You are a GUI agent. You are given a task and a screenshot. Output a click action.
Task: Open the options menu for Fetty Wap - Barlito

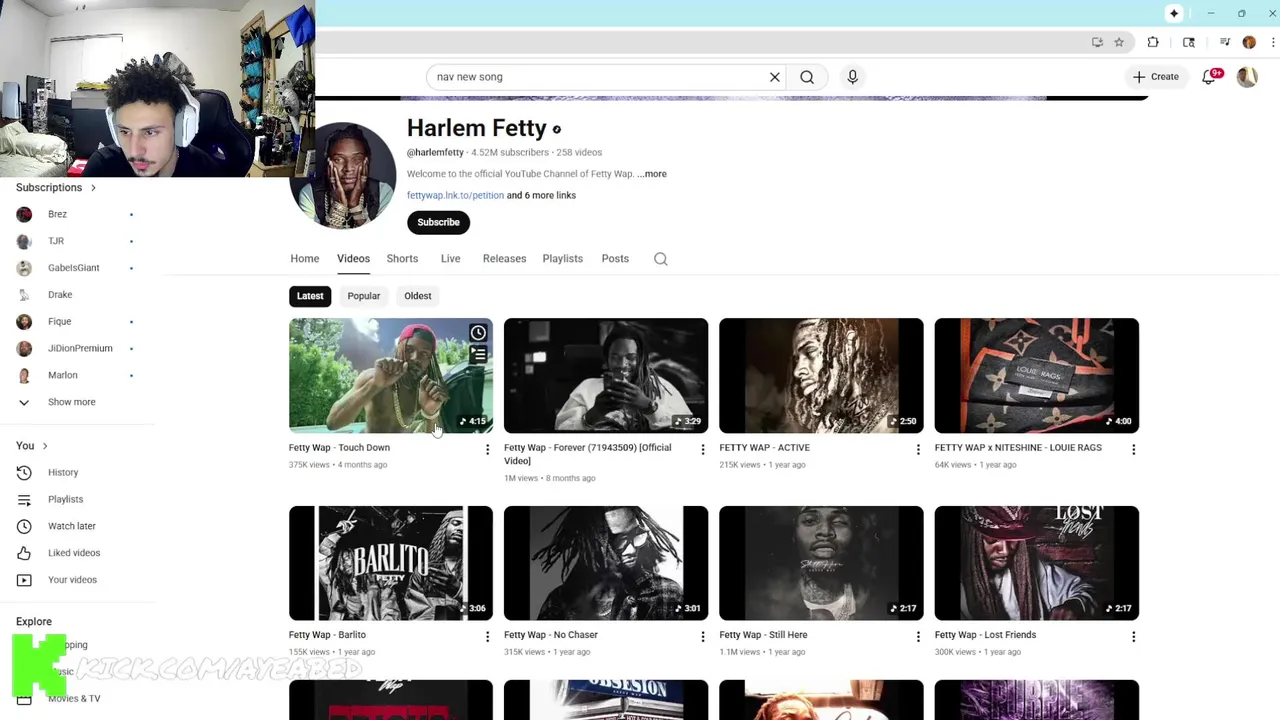[487, 637]
